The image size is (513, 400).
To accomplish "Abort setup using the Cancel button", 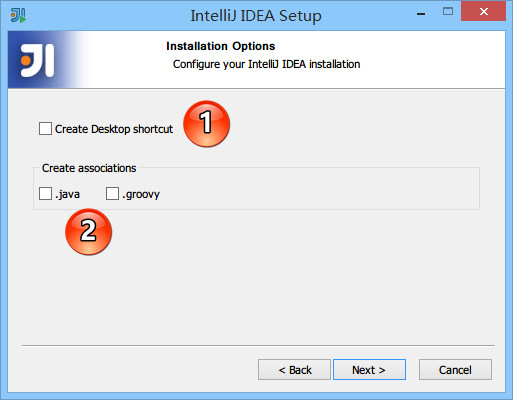I will pos(455,369).
